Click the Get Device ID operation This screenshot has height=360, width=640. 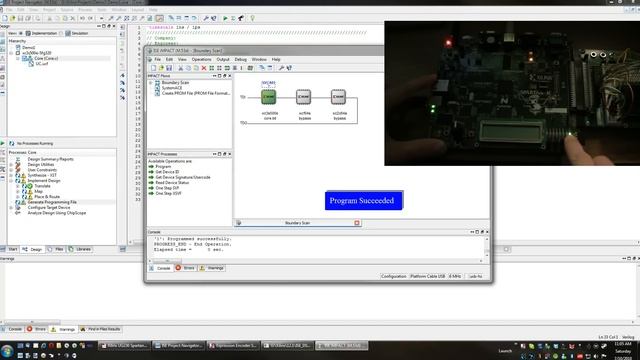(x=167, y=172)
